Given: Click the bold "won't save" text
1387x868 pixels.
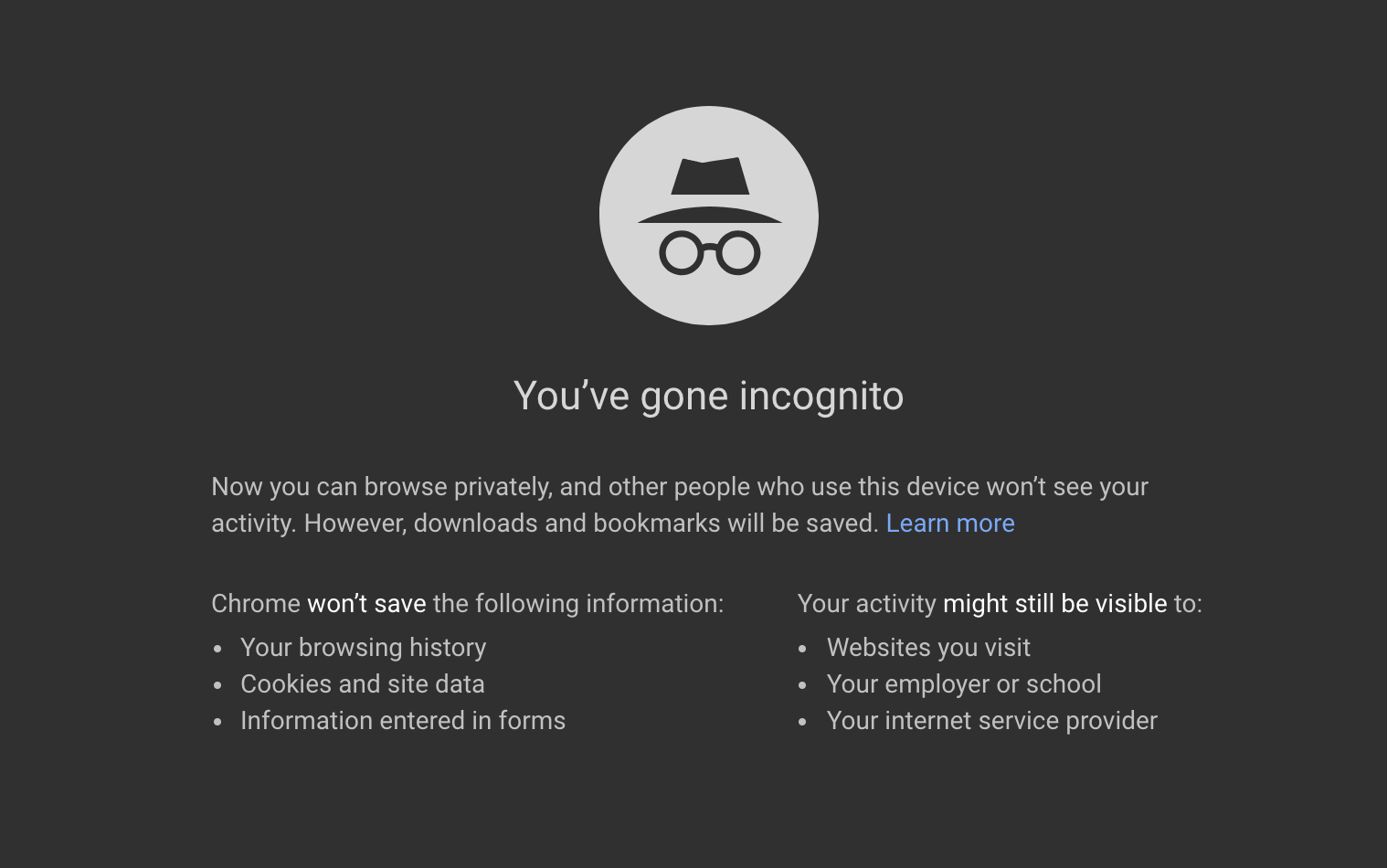Looking at the screenshot, I should click(366, 604).
